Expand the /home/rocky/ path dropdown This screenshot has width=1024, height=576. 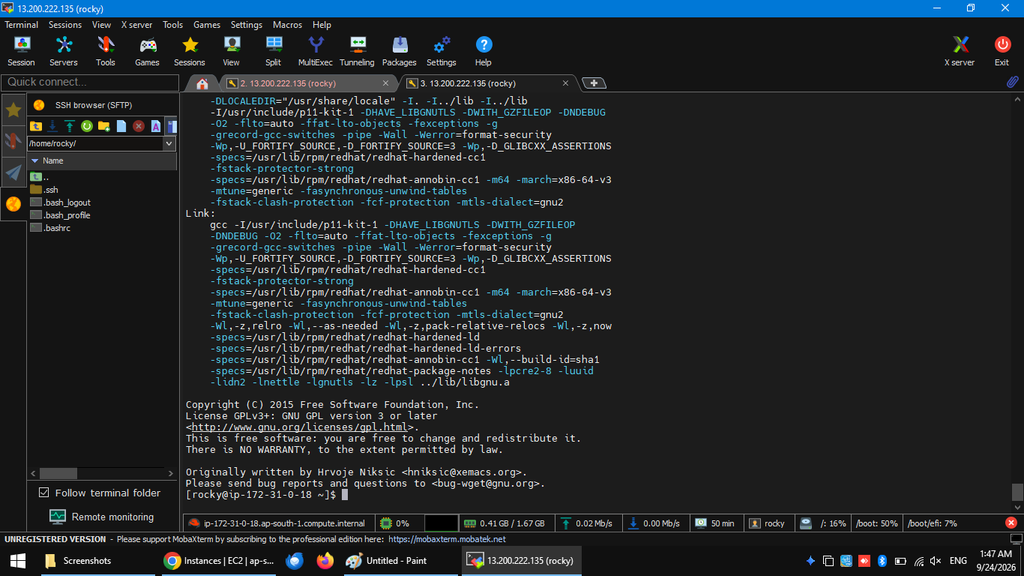(x=169, y=144)
